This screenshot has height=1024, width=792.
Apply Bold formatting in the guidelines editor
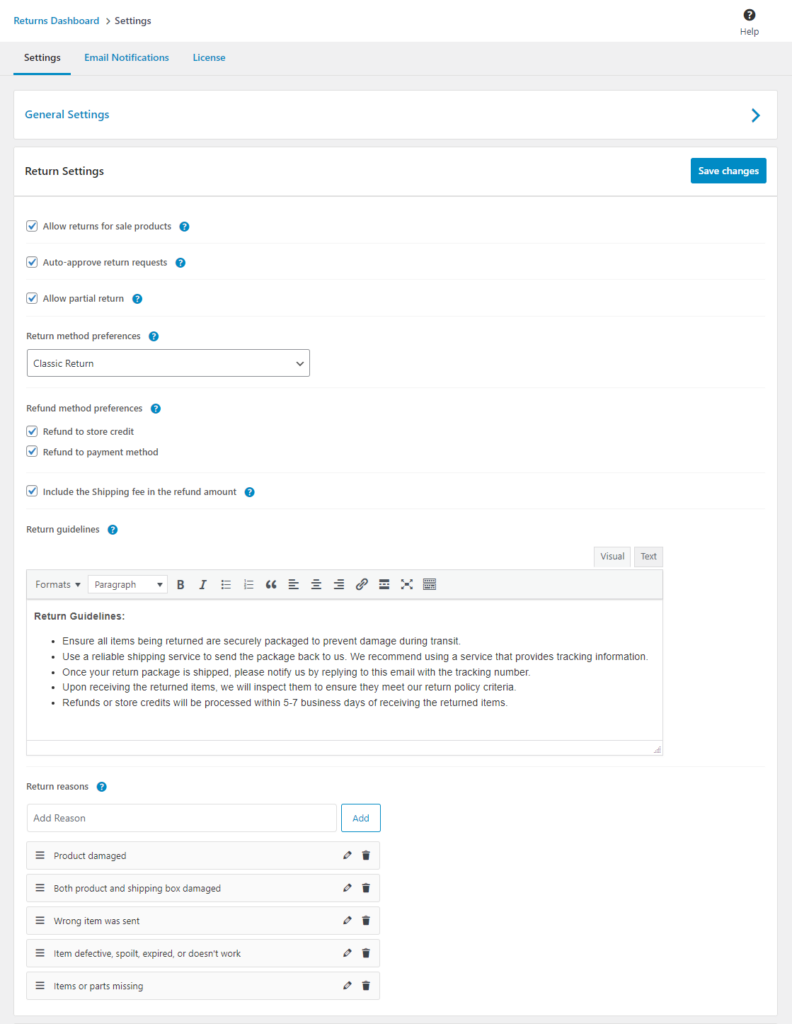(x=180, y=584)
